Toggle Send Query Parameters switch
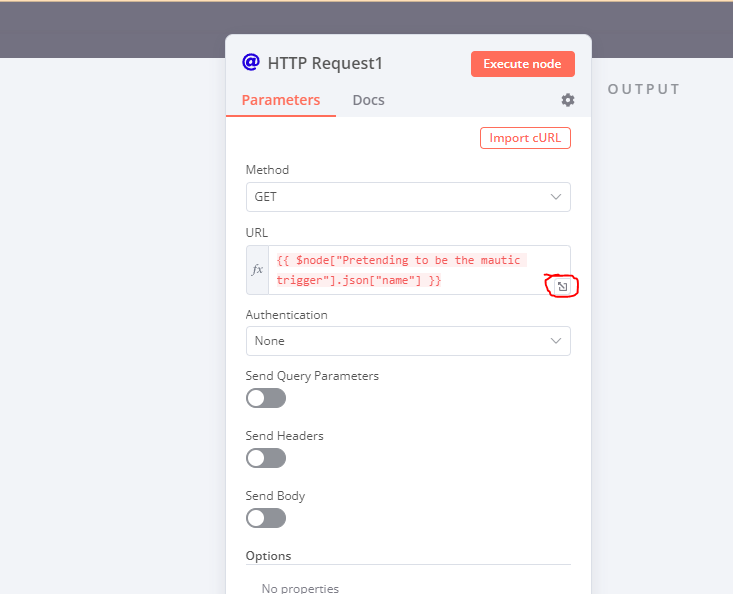Image resolution: width=733 pixels, height=594 pixels. [266, 398]
